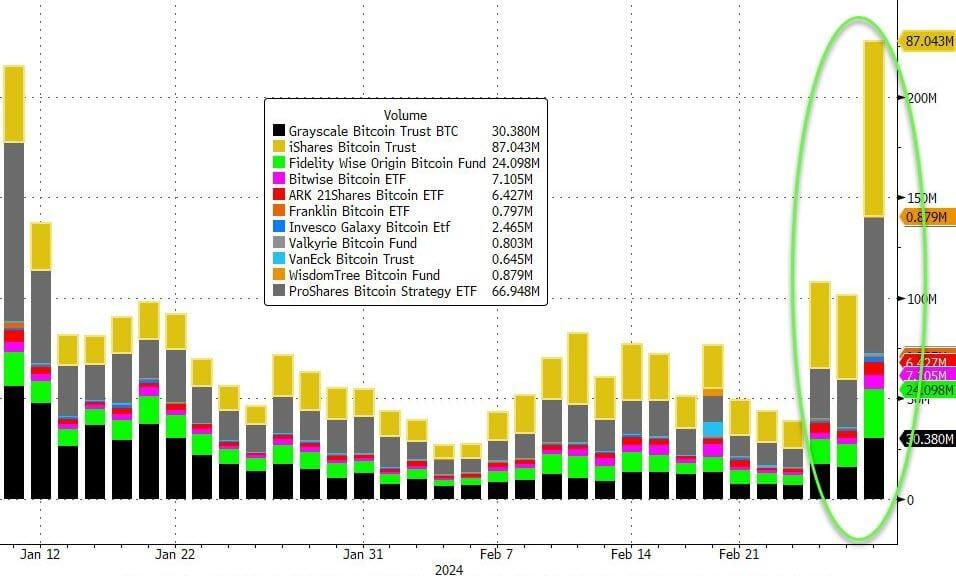The image size is (956, 576).
Task: Click the cyan VanEck Bitcoin Trust legend swatch
Action: (279, 258)
